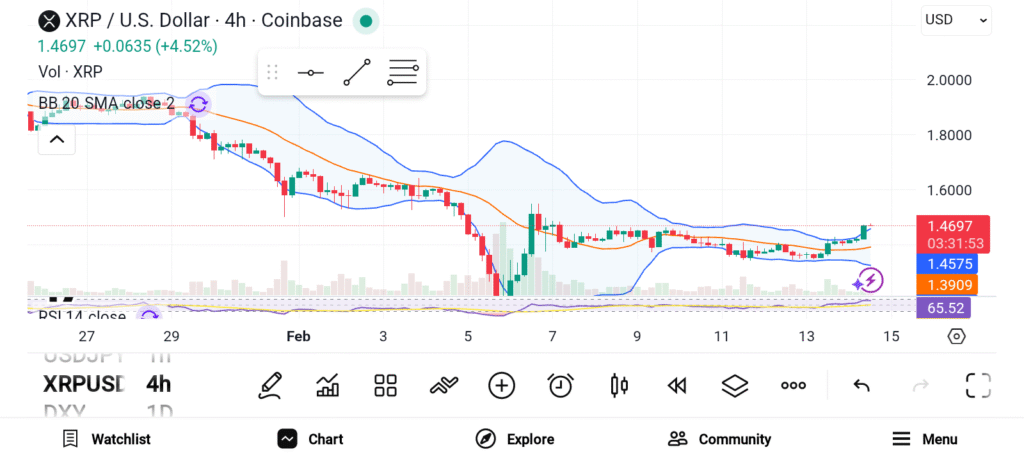Open the drawing tools pencil icon
The height and width of the screenshot is (461, 1024).
(x=269, y=385)
